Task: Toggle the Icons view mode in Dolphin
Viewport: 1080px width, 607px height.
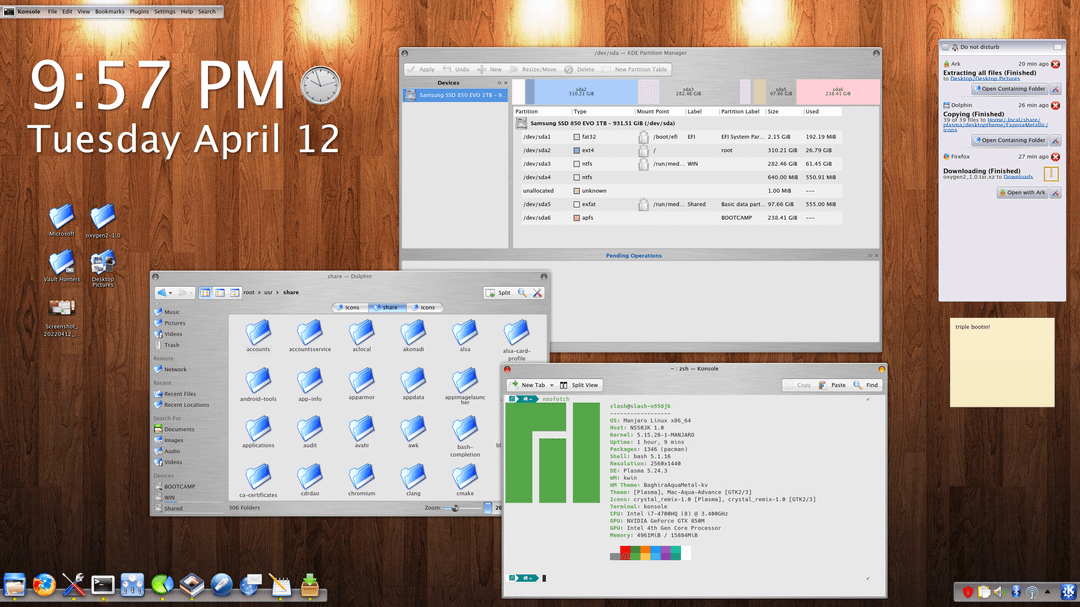Action: [x=207, y=292]
